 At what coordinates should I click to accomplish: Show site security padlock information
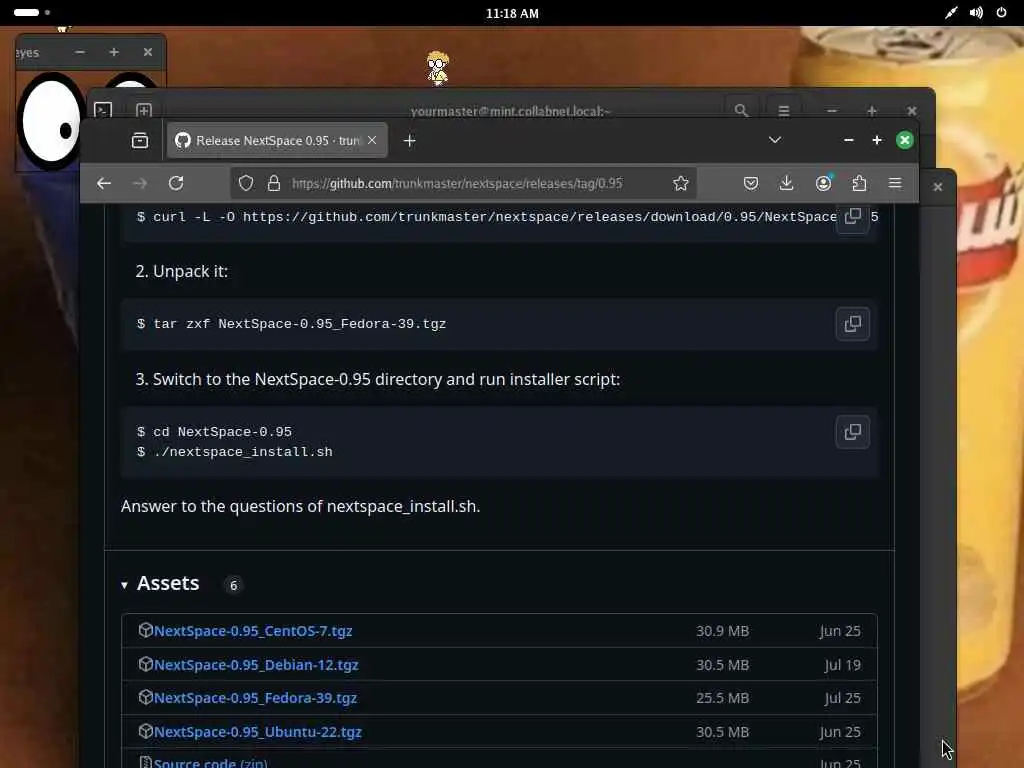click(274, 184)
